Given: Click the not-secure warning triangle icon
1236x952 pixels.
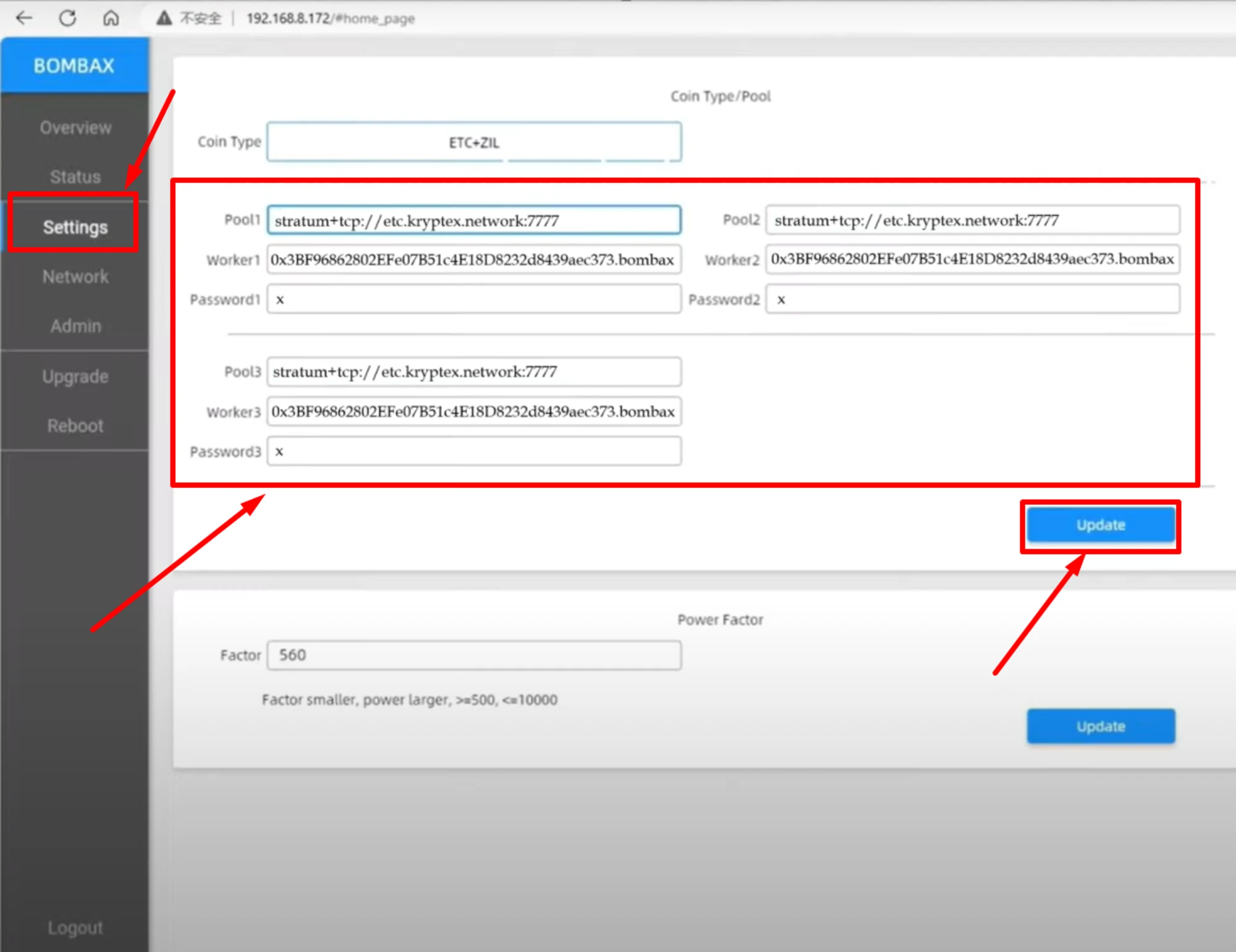Looking at the screenshot, I should click(x=164, y=18).
